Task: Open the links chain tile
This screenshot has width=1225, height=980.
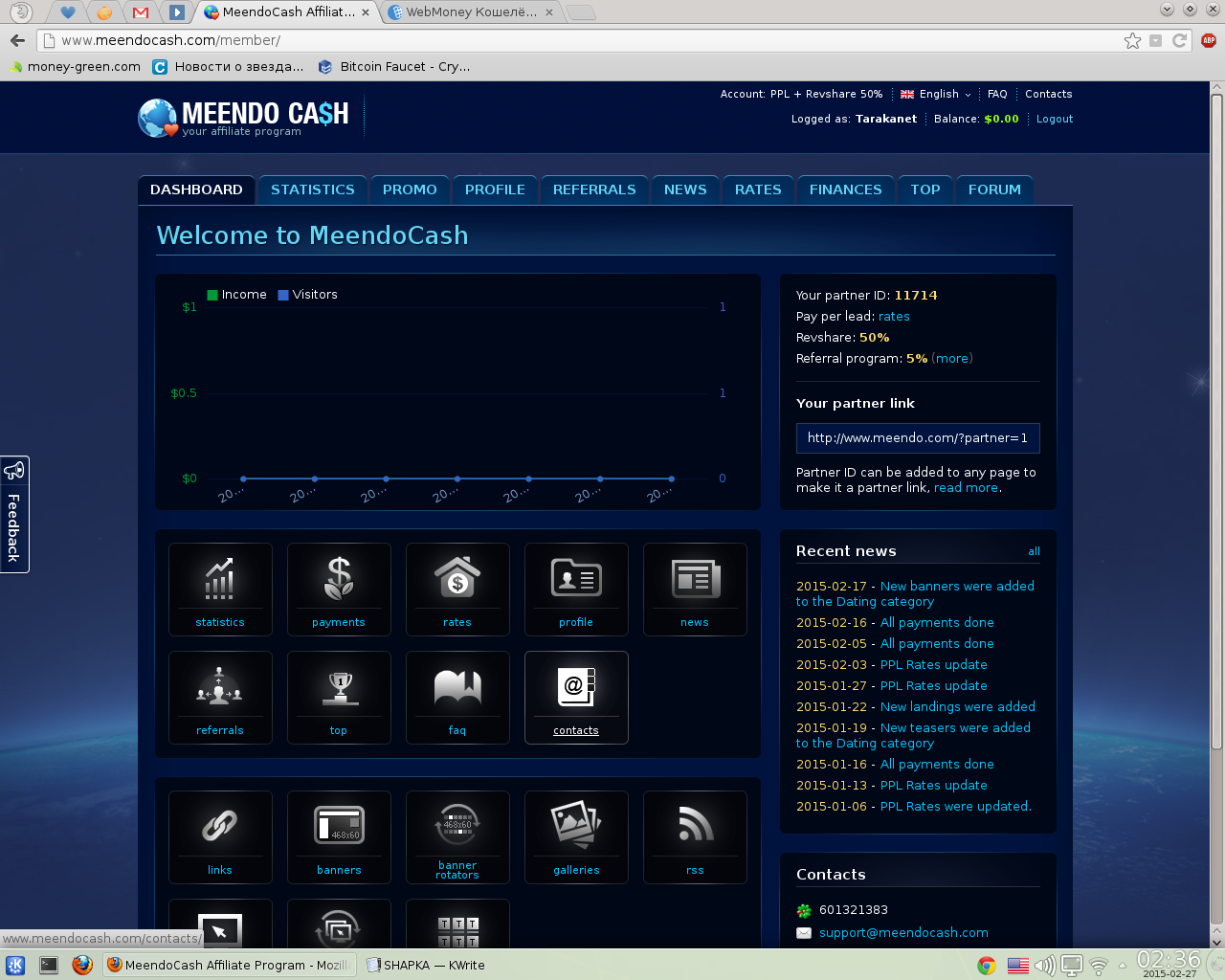Action: pyautogui.click(x=220, y=837)
